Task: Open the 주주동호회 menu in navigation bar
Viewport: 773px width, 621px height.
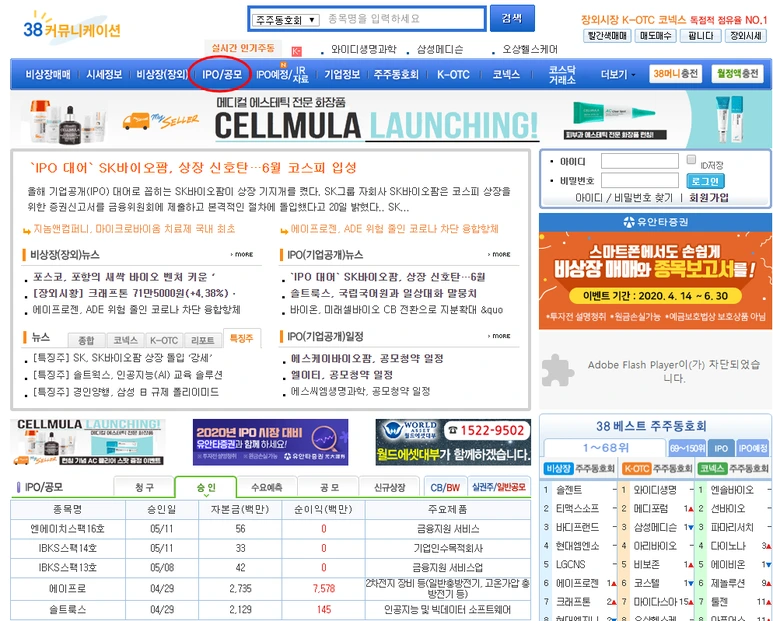Action: click(396, 74)
